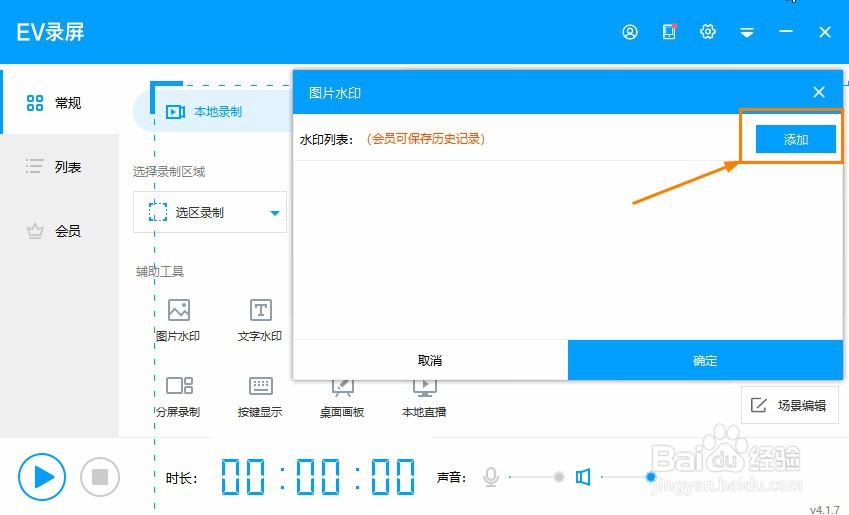Click the 水印列表 label
Image resolution: width=849 pixels, height=515 pixels.
326,140
